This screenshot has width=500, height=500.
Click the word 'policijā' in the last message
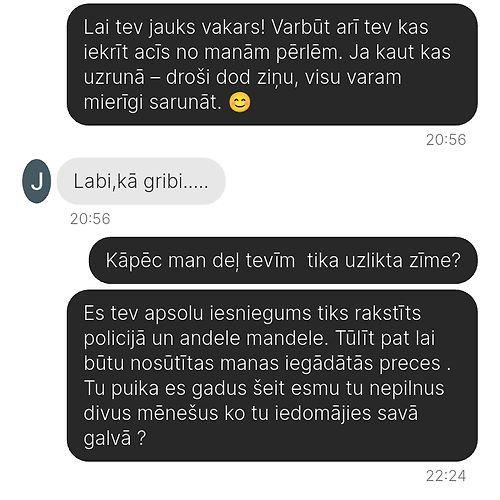click(x=115, y=339)
